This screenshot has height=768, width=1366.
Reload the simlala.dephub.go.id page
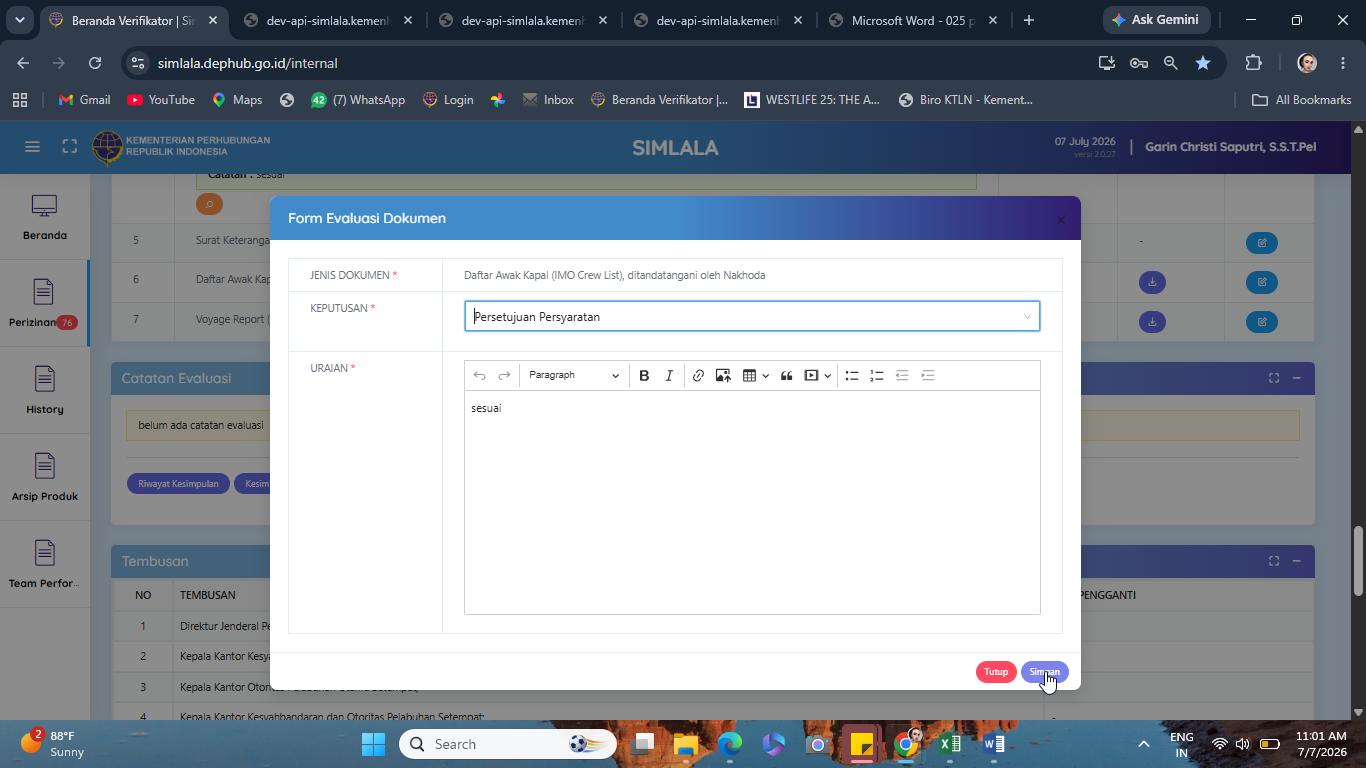[95, 63]
